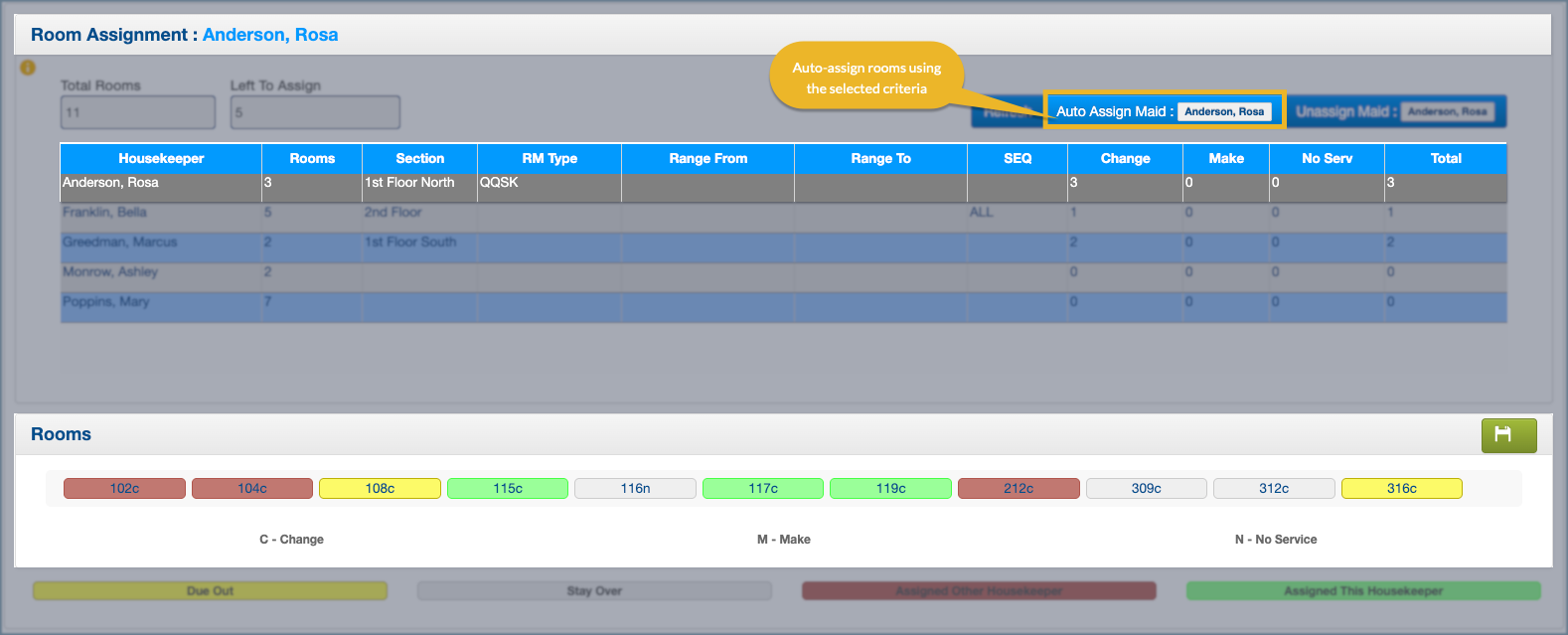Click the Left To Assign field
Image resolution: width=1568 pixels, height=635 pixels.
click(x=315, y=112)
